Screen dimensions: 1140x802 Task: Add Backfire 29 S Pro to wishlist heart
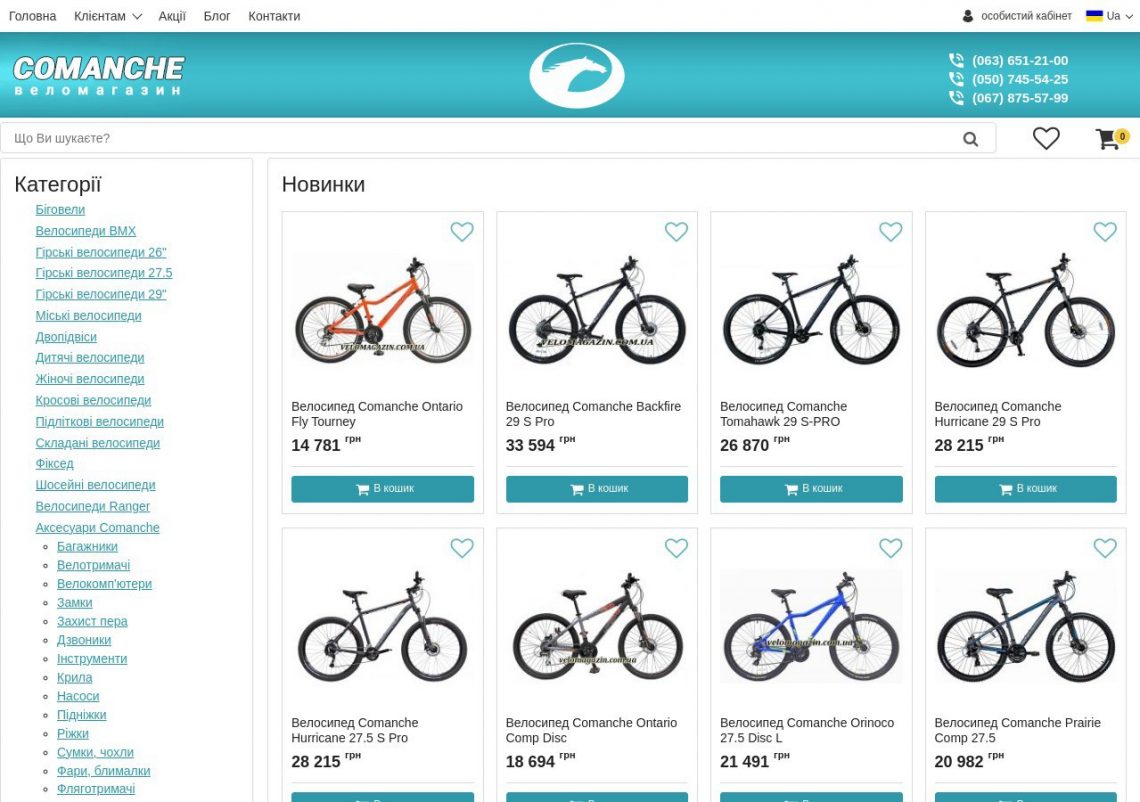[x=676, y=232]
